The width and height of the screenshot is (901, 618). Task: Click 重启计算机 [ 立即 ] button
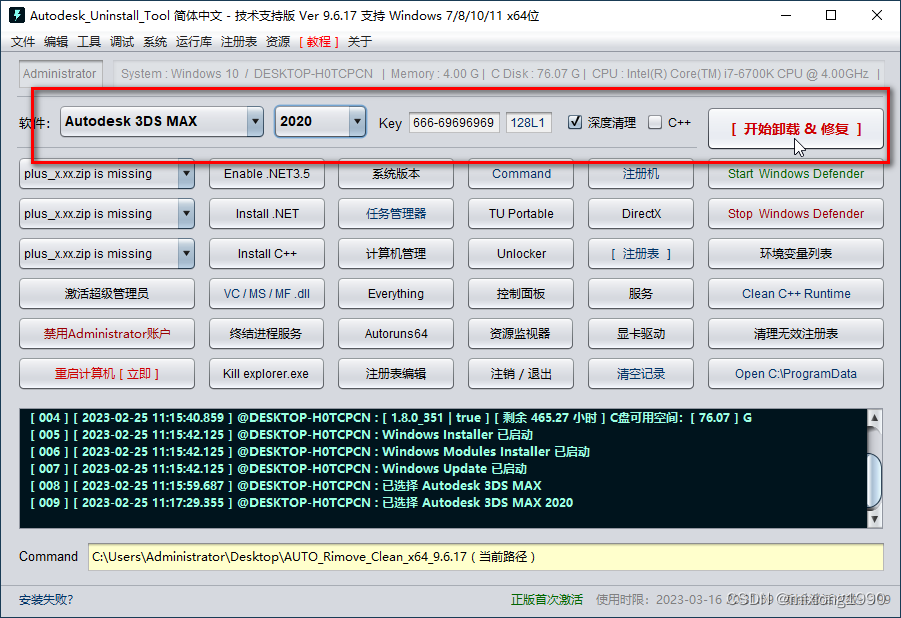(x=107, y=374)
